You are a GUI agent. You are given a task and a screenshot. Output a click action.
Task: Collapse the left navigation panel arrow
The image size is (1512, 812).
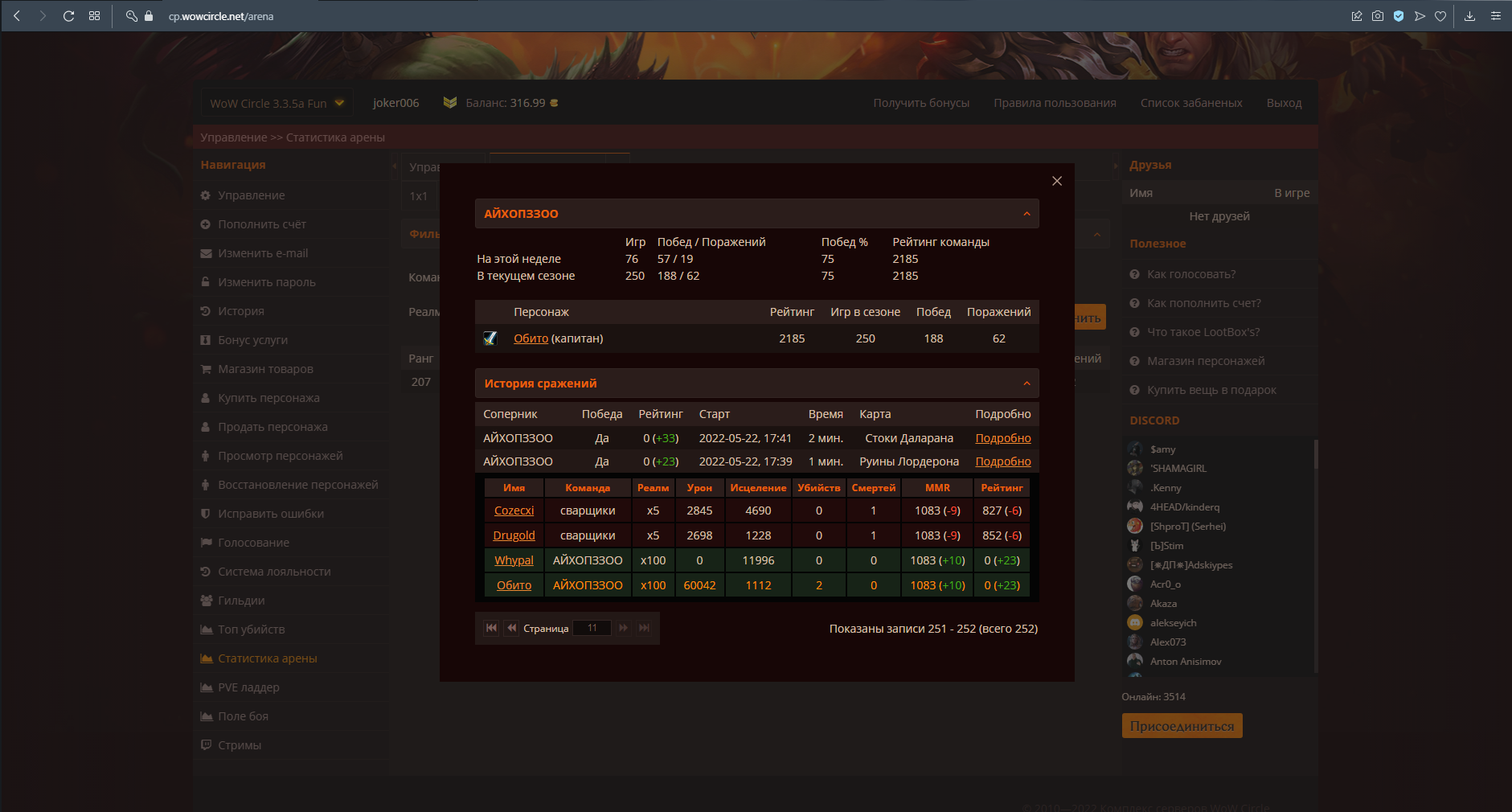tap(395, 166)
